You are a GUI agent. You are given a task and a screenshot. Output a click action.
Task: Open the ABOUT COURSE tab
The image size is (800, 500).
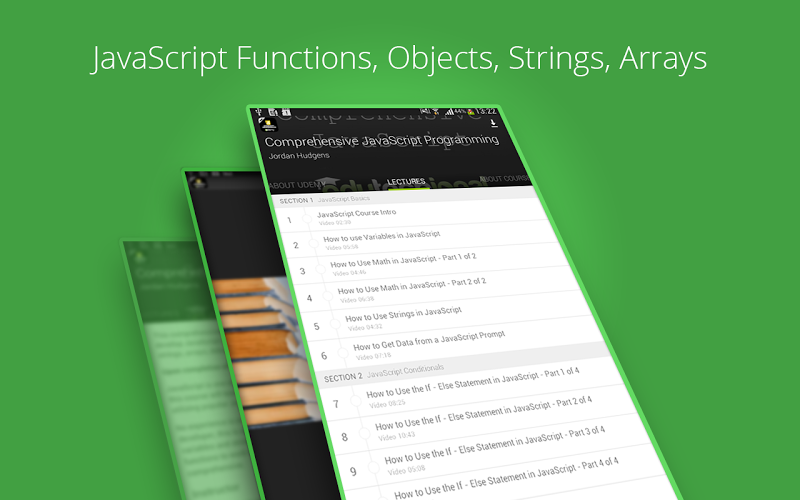pyautogui.click(x=505, y=179)
